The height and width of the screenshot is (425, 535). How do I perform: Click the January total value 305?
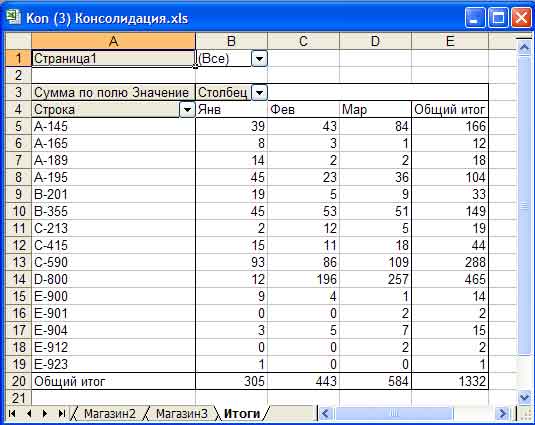pyautogui.click(x=231, y=381)
